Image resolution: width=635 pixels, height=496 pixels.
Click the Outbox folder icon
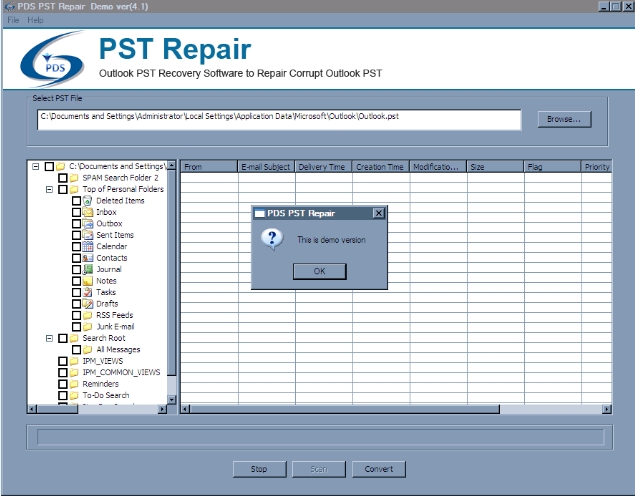[87, 224]
